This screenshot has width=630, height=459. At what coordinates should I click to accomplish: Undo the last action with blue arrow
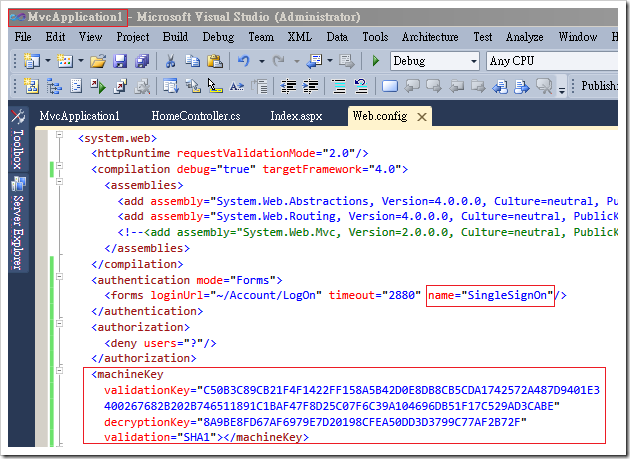(243, 61)
